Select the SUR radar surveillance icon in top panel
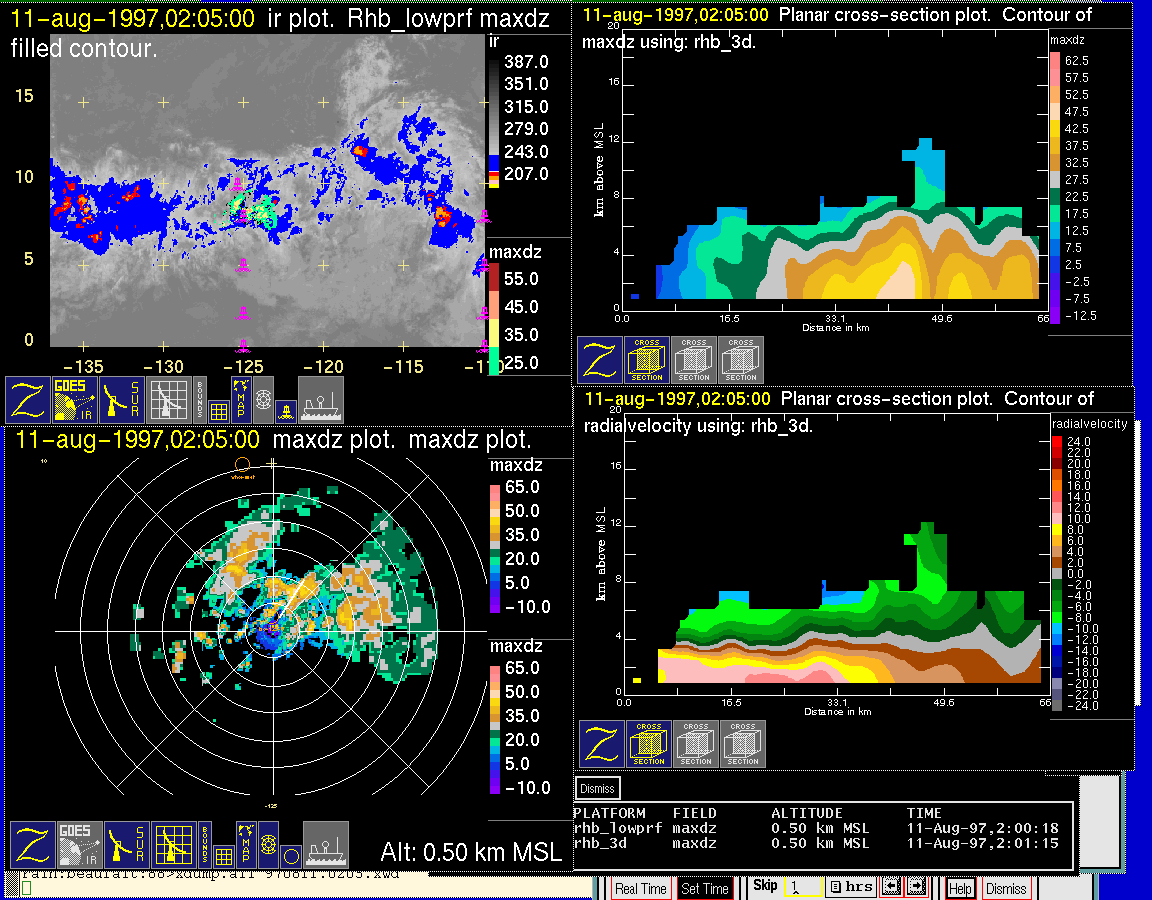This screenshot has width=1152, height=900. pos(123,399)
